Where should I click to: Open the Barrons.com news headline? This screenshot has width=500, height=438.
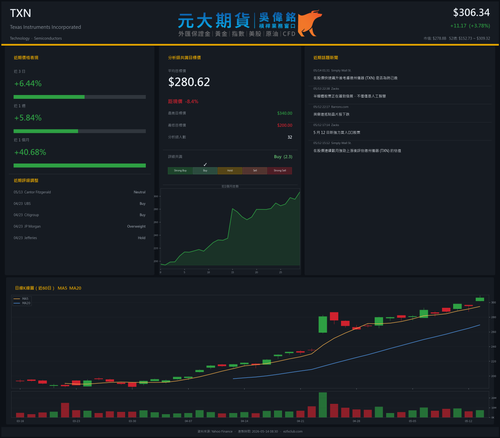331,114
